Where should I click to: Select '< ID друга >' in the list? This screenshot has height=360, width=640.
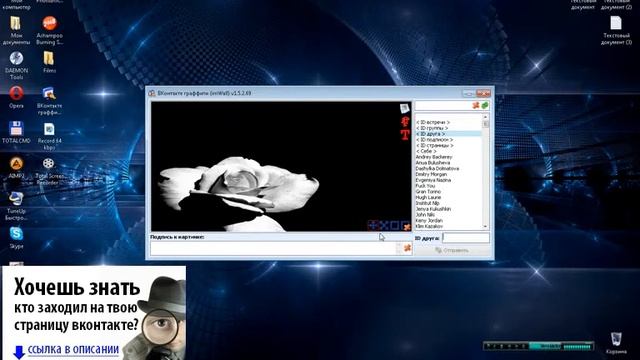tap(430, 134)
